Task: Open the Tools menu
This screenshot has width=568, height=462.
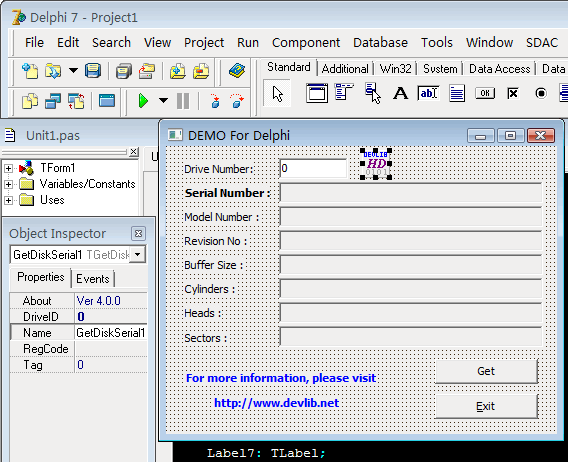Action: [x=437, y=42]
